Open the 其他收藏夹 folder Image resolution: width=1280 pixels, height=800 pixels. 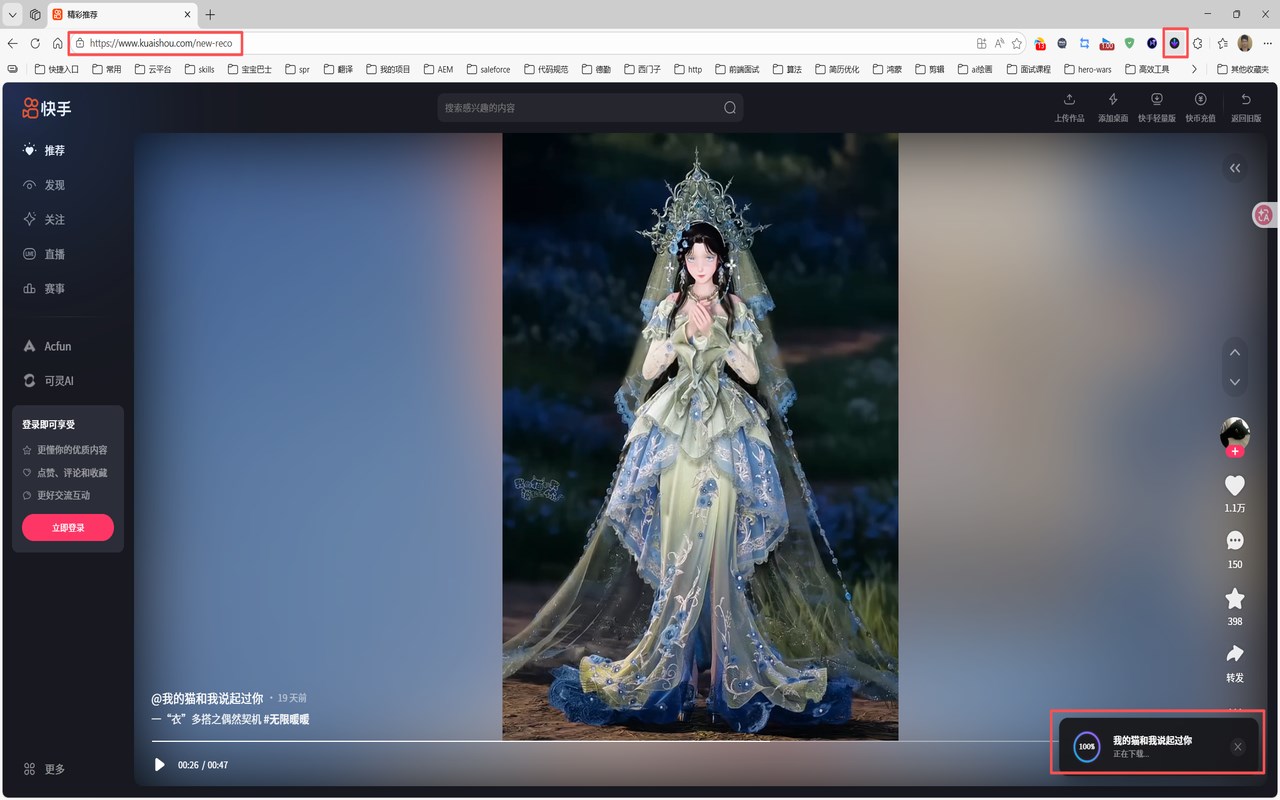click(x=1243, y=69)
